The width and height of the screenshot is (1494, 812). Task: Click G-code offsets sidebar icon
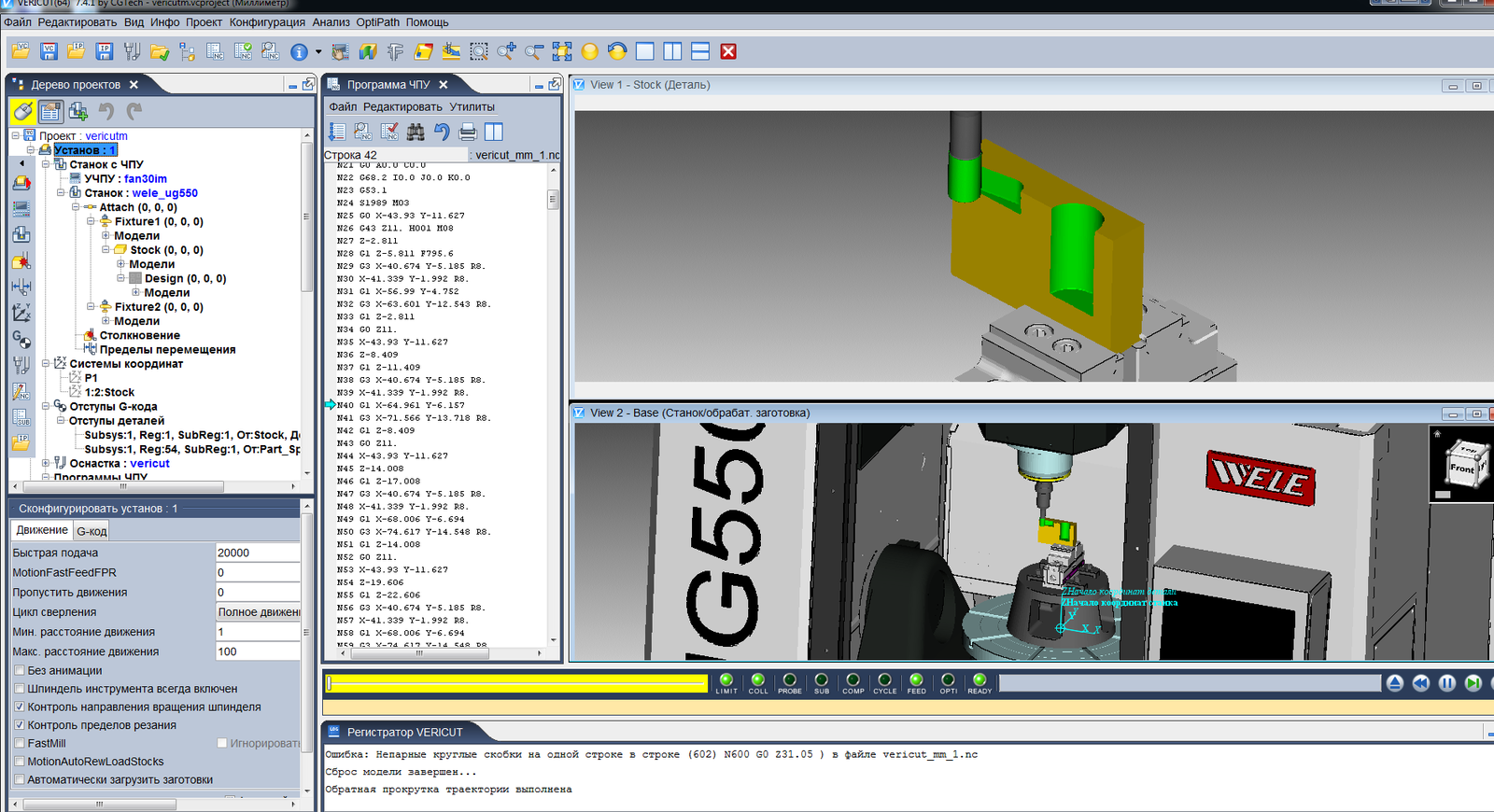[21, 339]
